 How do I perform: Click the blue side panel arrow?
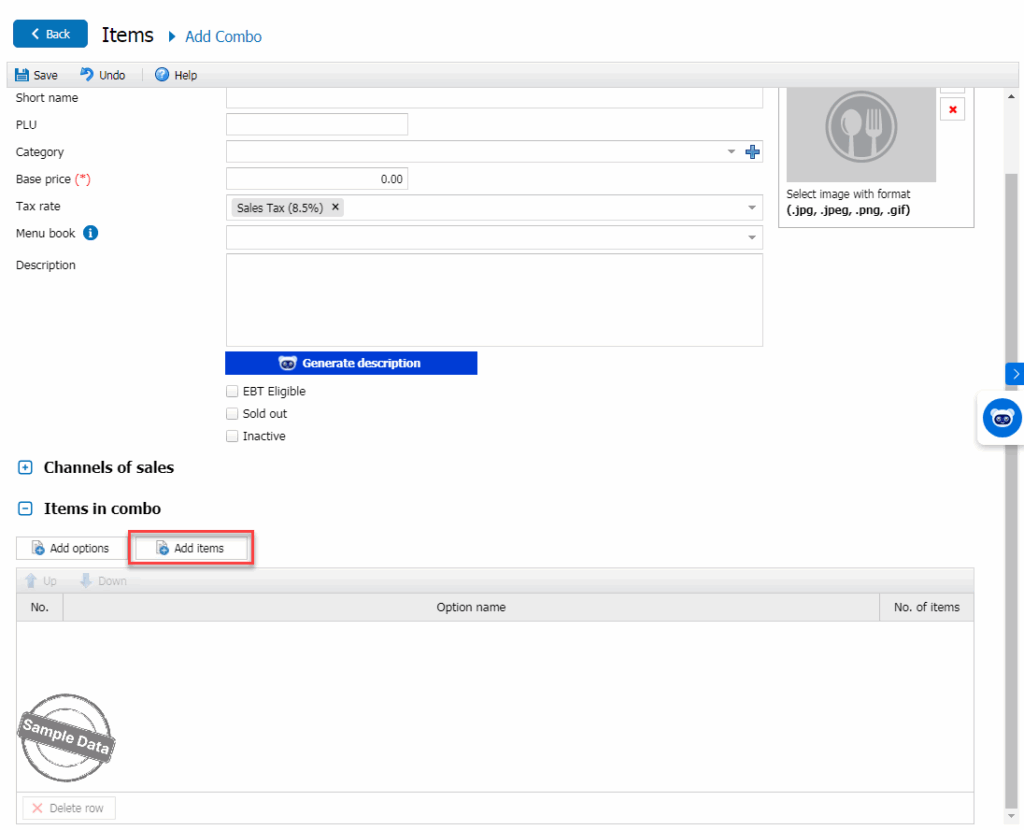(1015, 373)
